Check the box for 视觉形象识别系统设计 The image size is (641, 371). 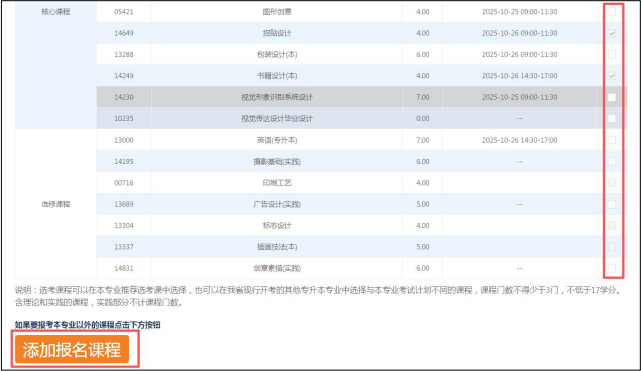(x=612, y=97)
